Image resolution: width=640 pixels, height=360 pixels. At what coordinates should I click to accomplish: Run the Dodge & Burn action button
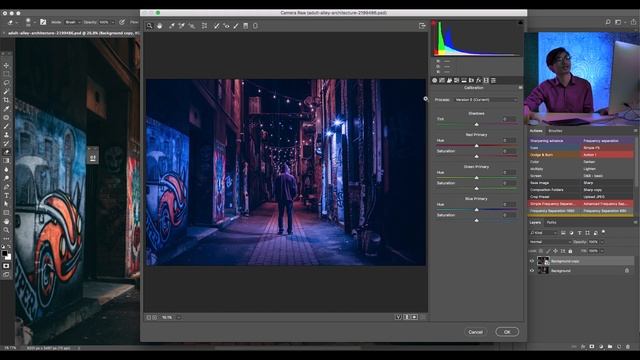[554, 155]
